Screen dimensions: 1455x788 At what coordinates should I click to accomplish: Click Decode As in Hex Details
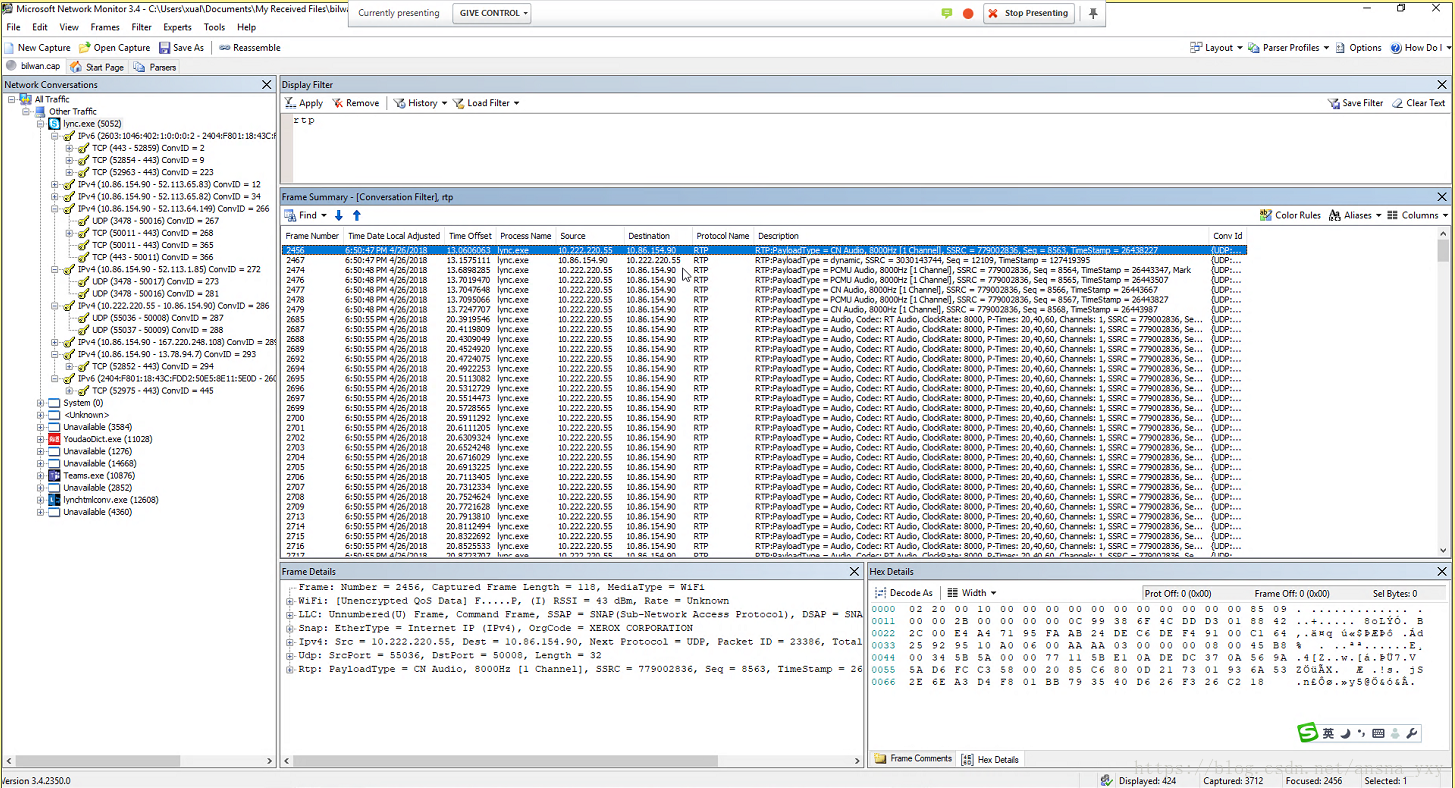pyautogui.click(x=903, y=593)
